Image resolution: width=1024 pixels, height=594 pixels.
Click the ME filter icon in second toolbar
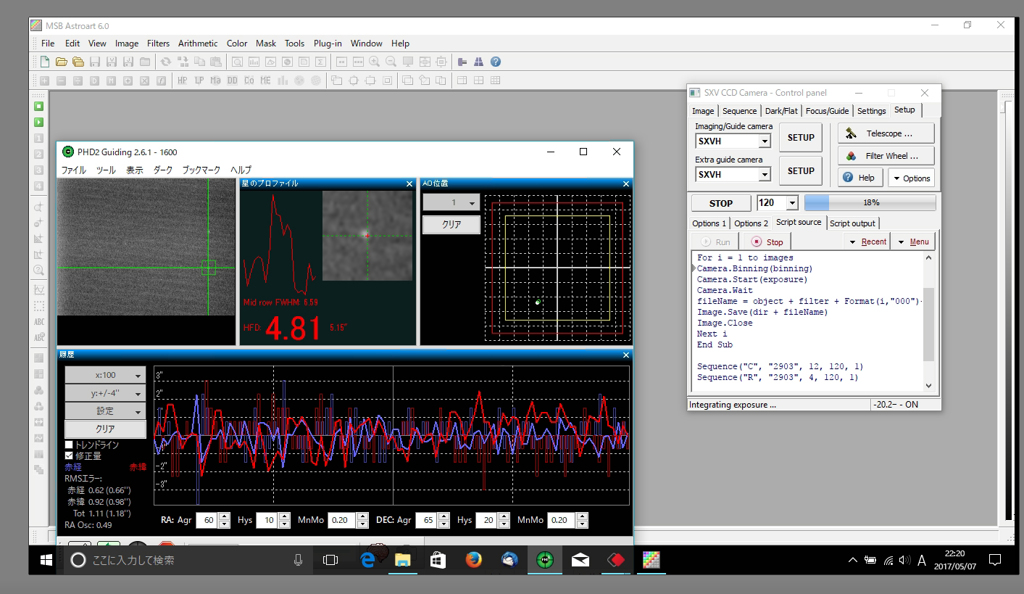point(265,80)
